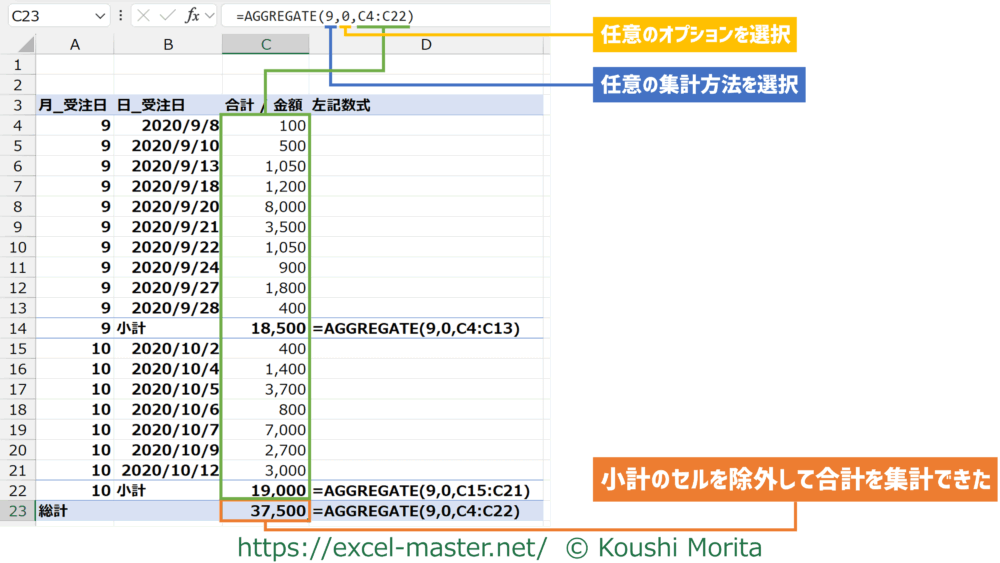Click the 合計 / 金額 header cell
The height and width of the screenshot is (563, 1000).
tap(265, 104)
